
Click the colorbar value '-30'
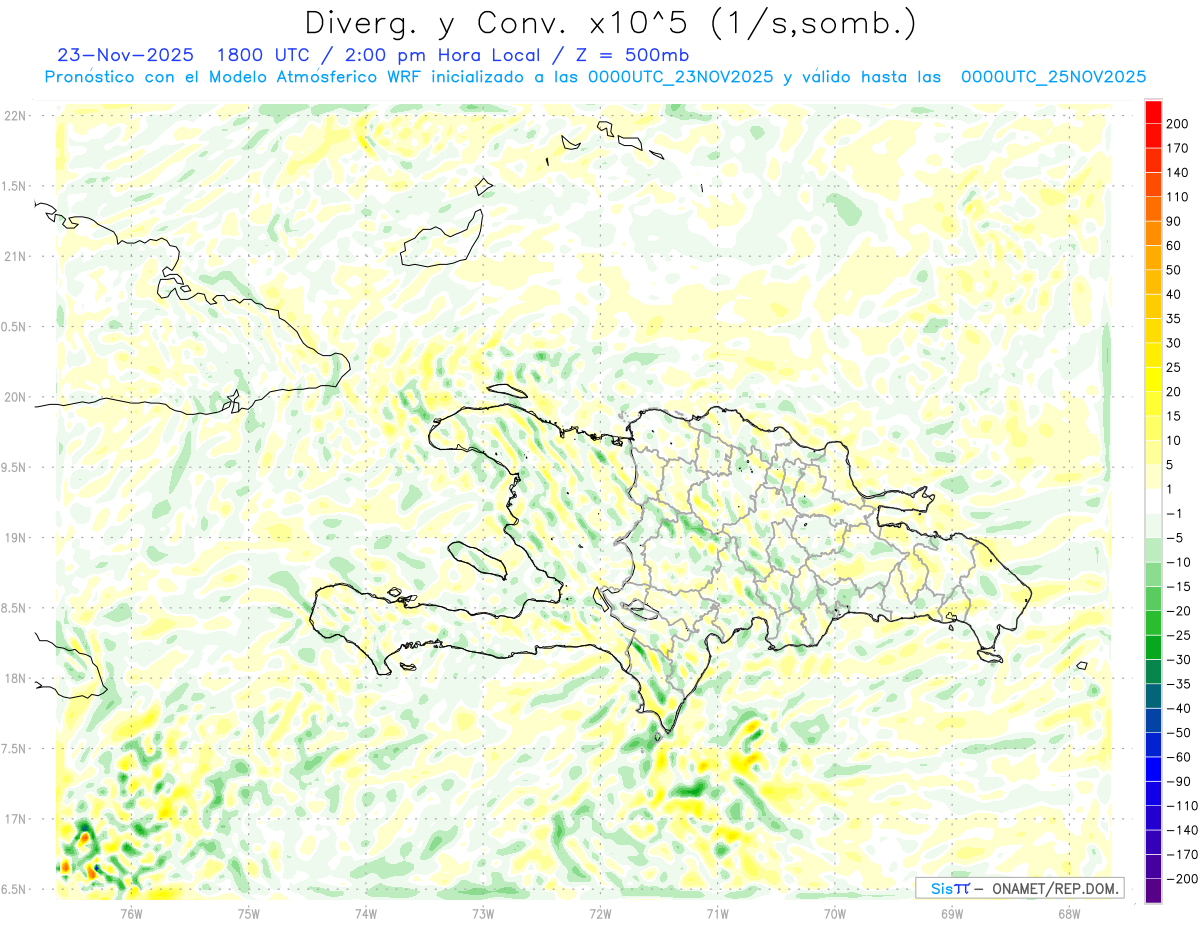1178,659
